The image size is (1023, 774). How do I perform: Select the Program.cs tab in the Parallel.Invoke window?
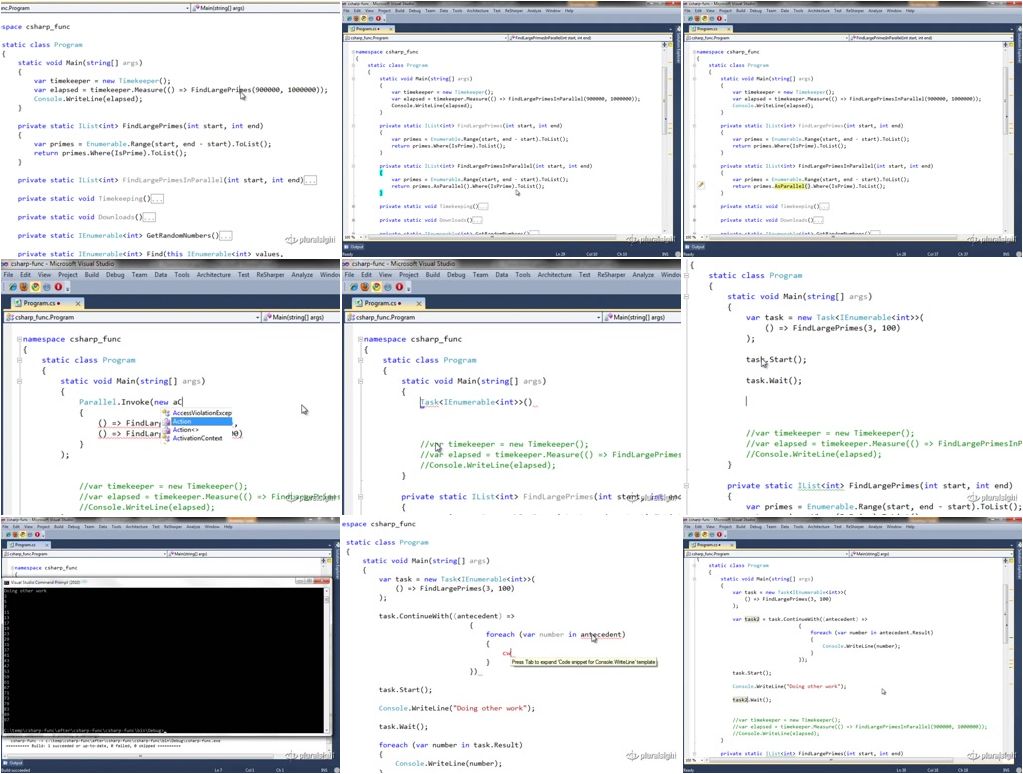click(x=35, y=302)
